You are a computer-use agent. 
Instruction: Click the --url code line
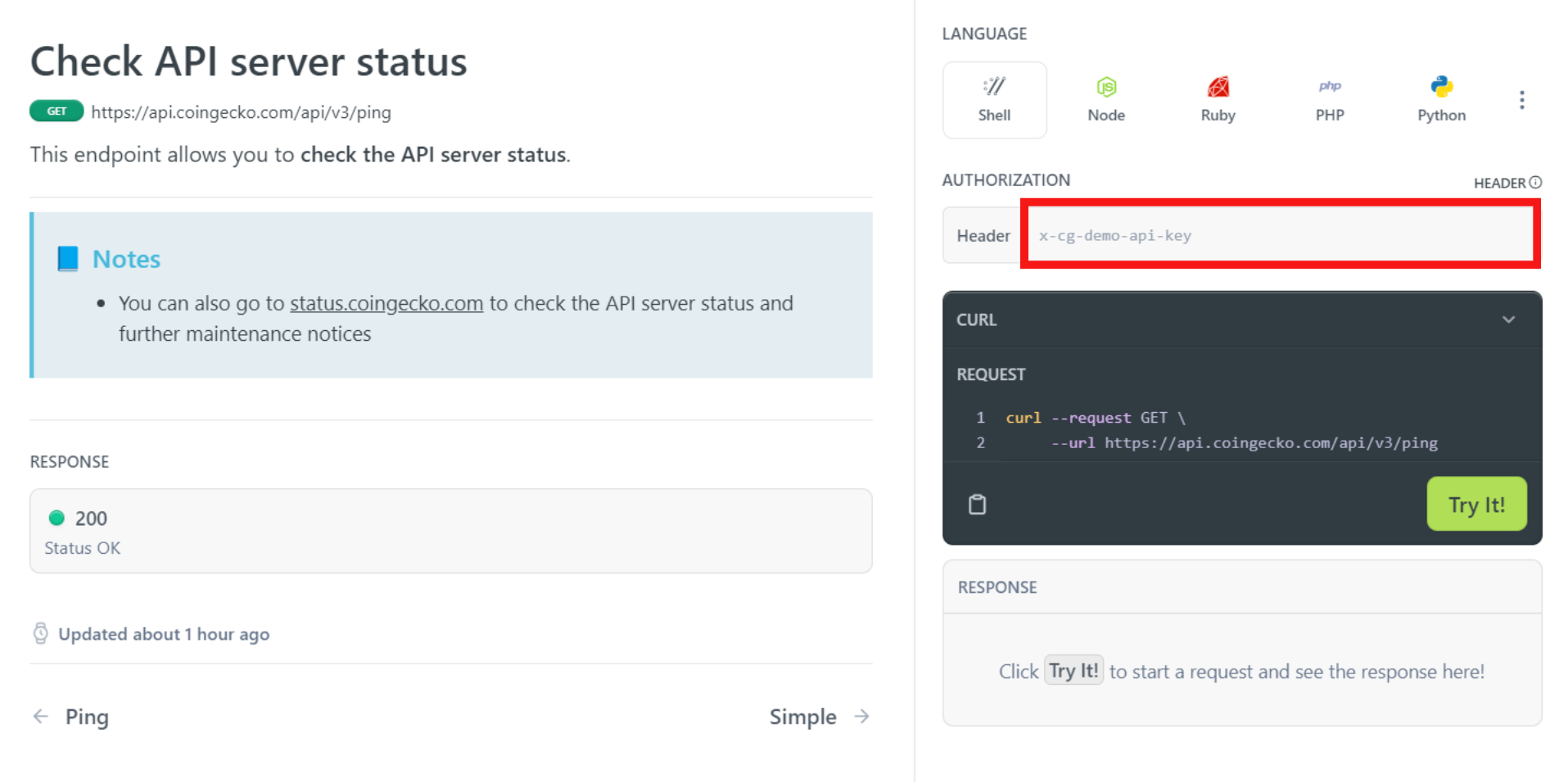click(x=1244, y=443)
